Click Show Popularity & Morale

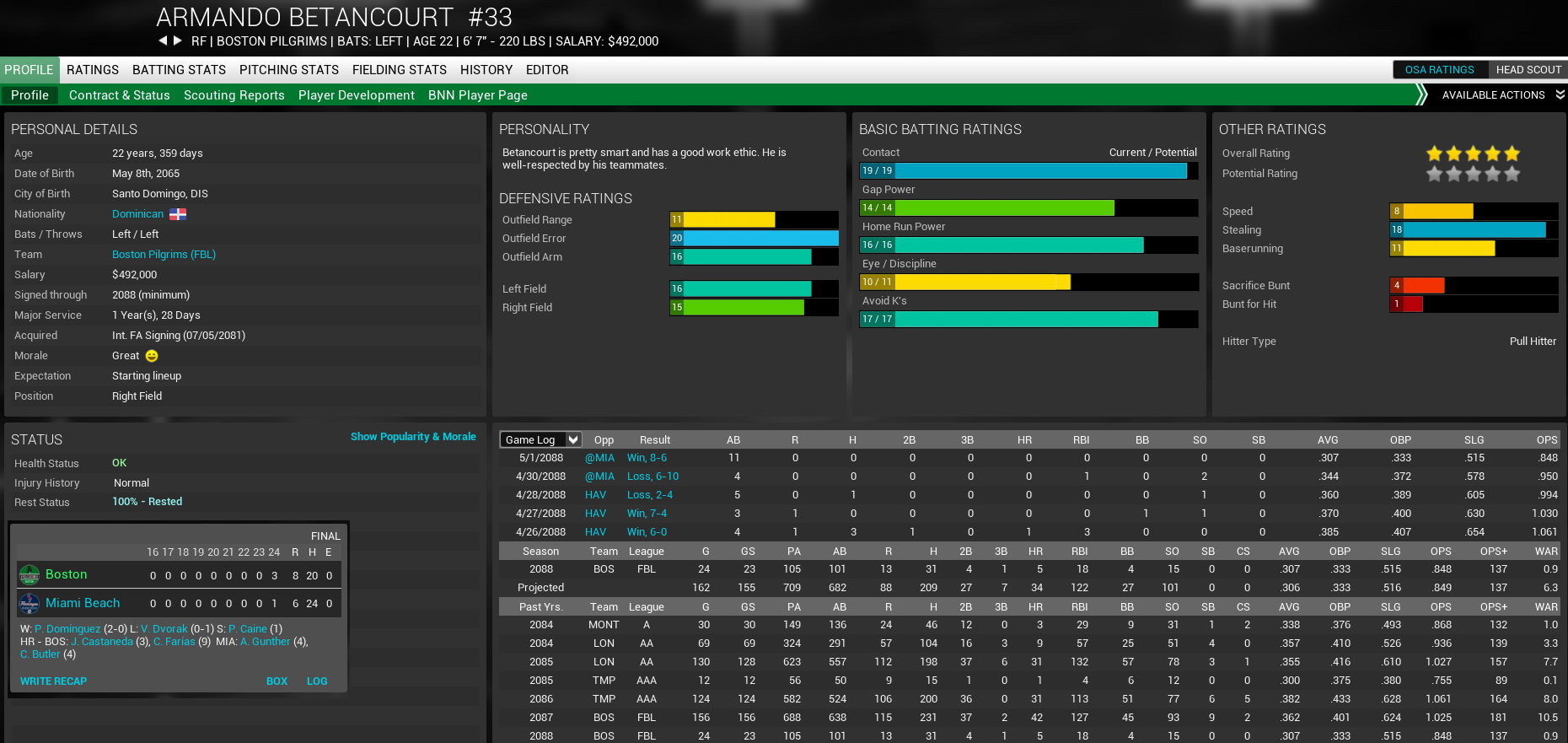coord(413,437)
